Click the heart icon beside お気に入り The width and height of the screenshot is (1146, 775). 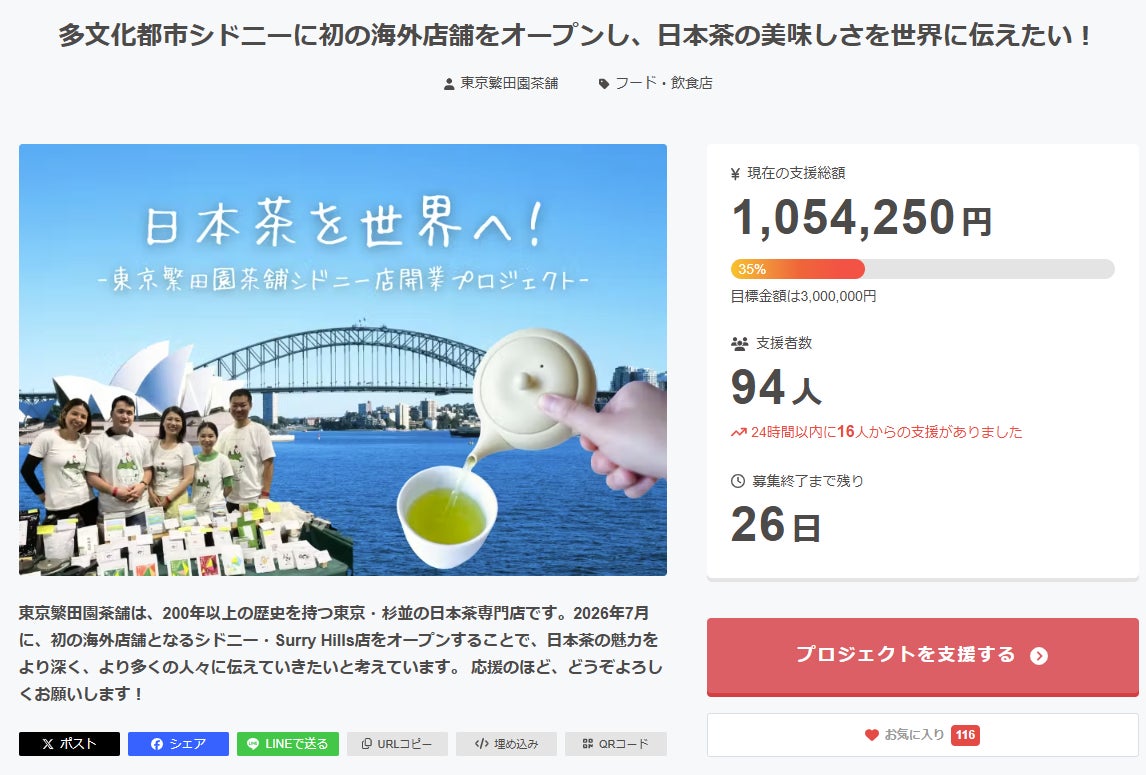(x=872, y=735)
